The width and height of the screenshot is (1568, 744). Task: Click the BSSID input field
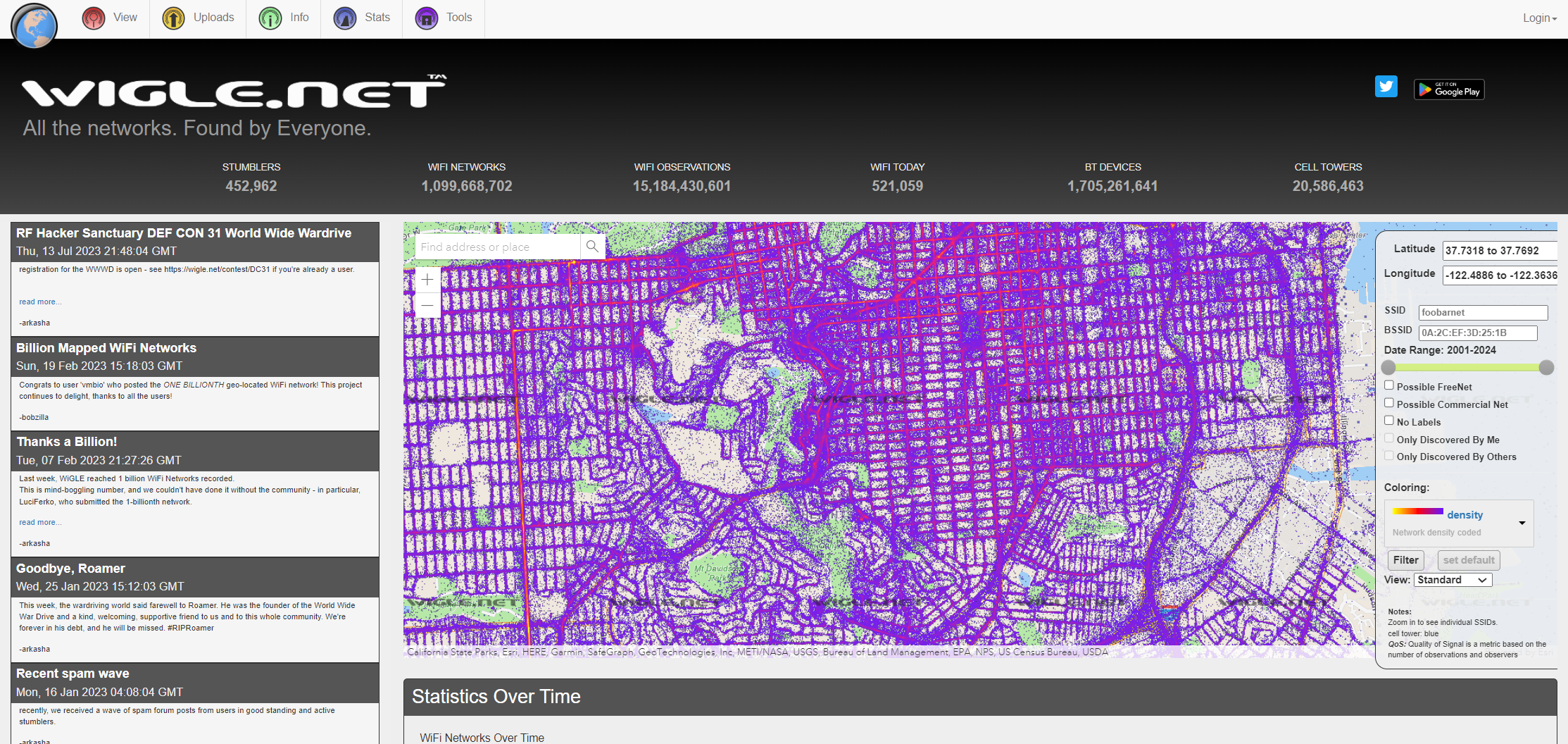click(x=1477, y=333)
